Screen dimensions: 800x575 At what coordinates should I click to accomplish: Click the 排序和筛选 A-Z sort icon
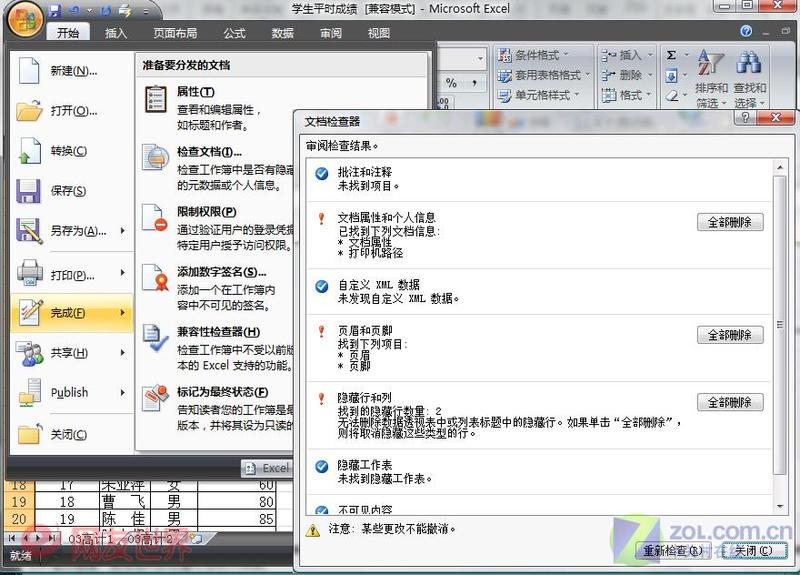click(x=711, y=63)
